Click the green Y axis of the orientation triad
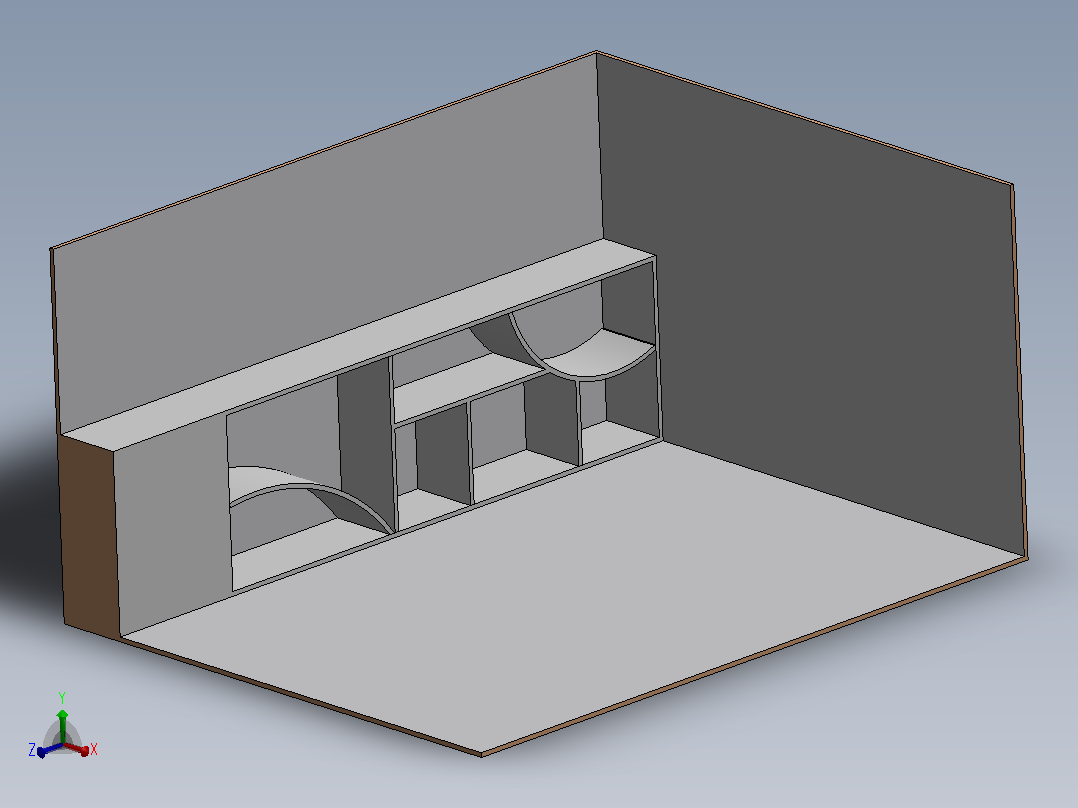Viewport: 1078px width, 808px height. (x=62, y=726)
